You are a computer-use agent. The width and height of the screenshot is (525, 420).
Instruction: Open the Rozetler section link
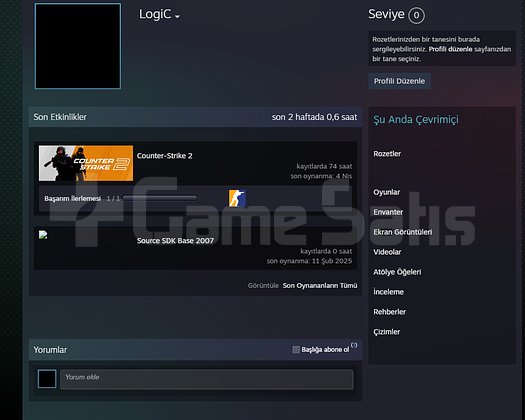[x=387, y=154]
